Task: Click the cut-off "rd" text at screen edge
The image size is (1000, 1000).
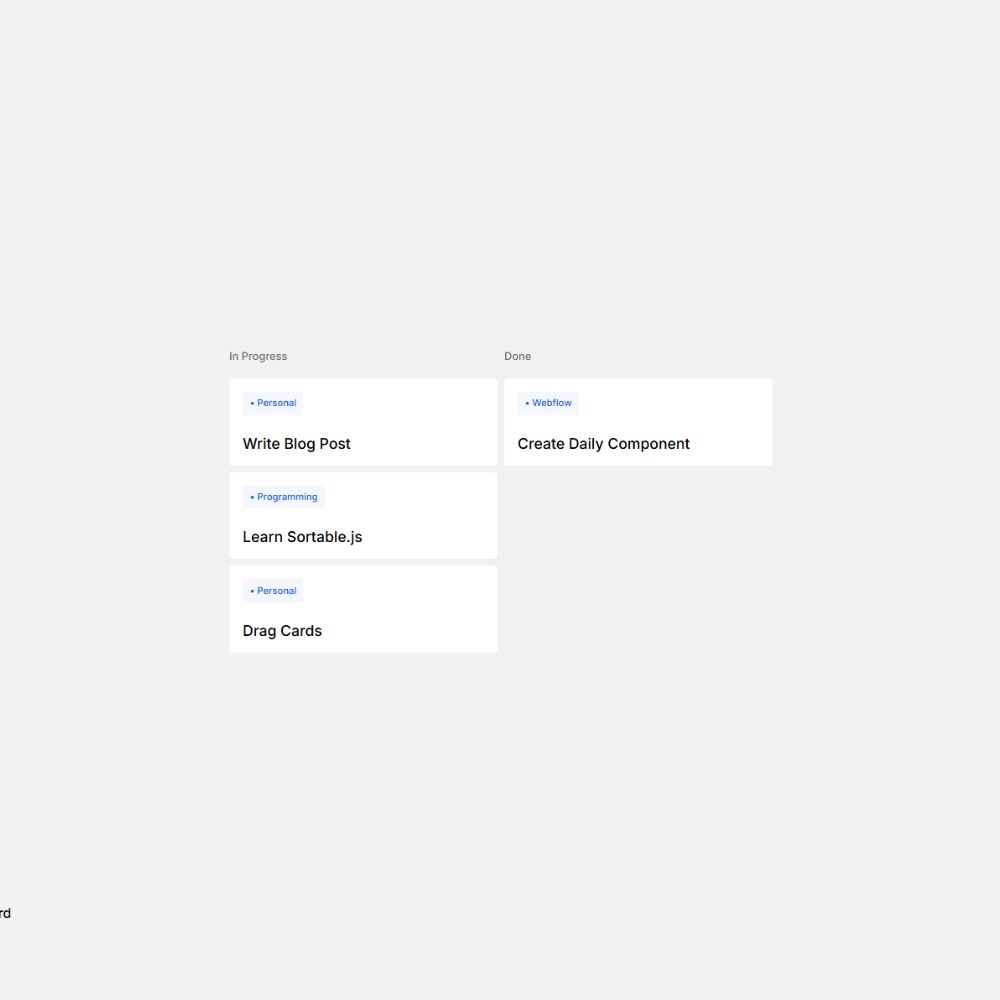Action: click(5, 913)
